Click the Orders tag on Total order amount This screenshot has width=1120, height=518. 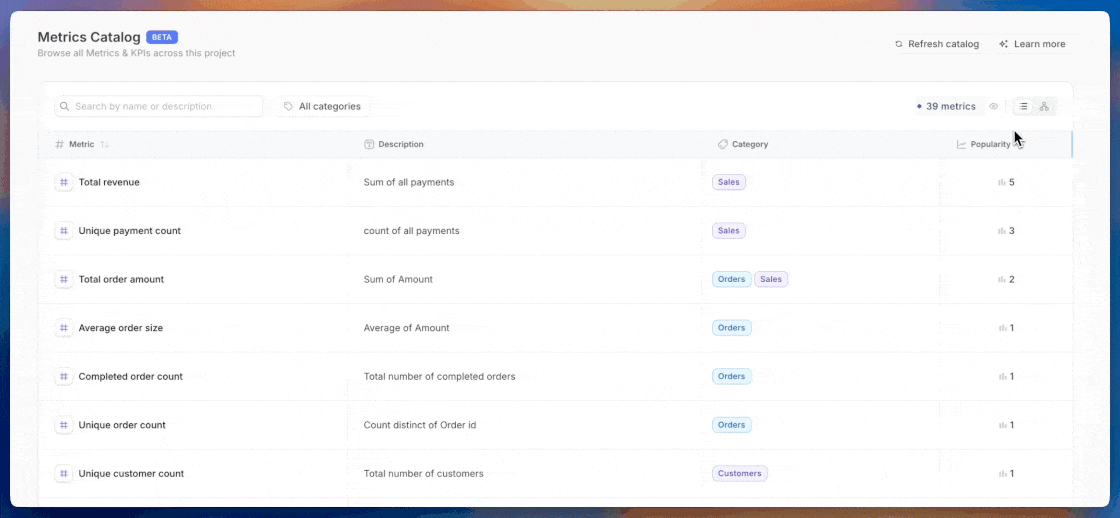[x=731, y=280]
